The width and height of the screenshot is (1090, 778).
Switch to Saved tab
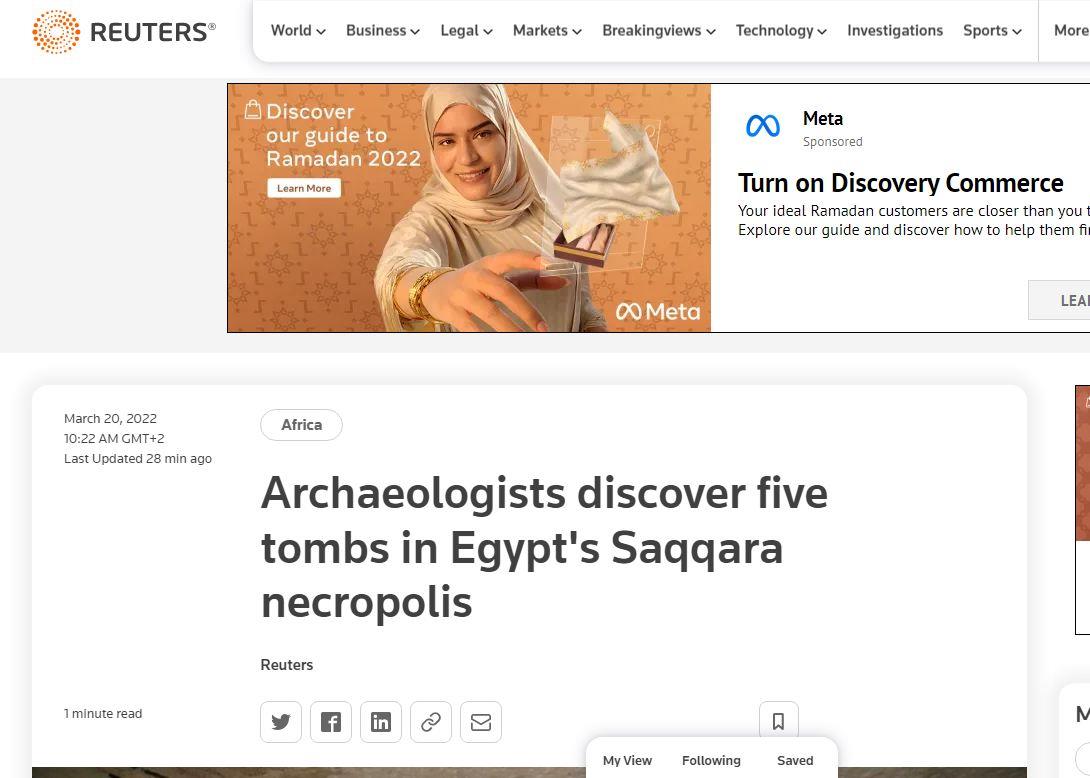[795, 761]
